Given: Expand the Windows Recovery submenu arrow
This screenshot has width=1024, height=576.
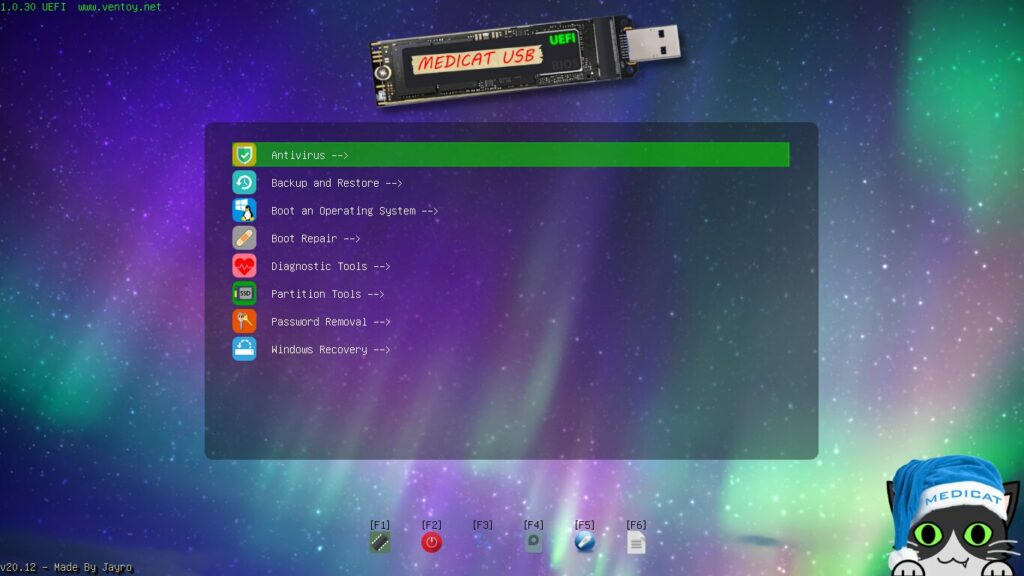Looking at the screenshot, I should coord(381,349).
